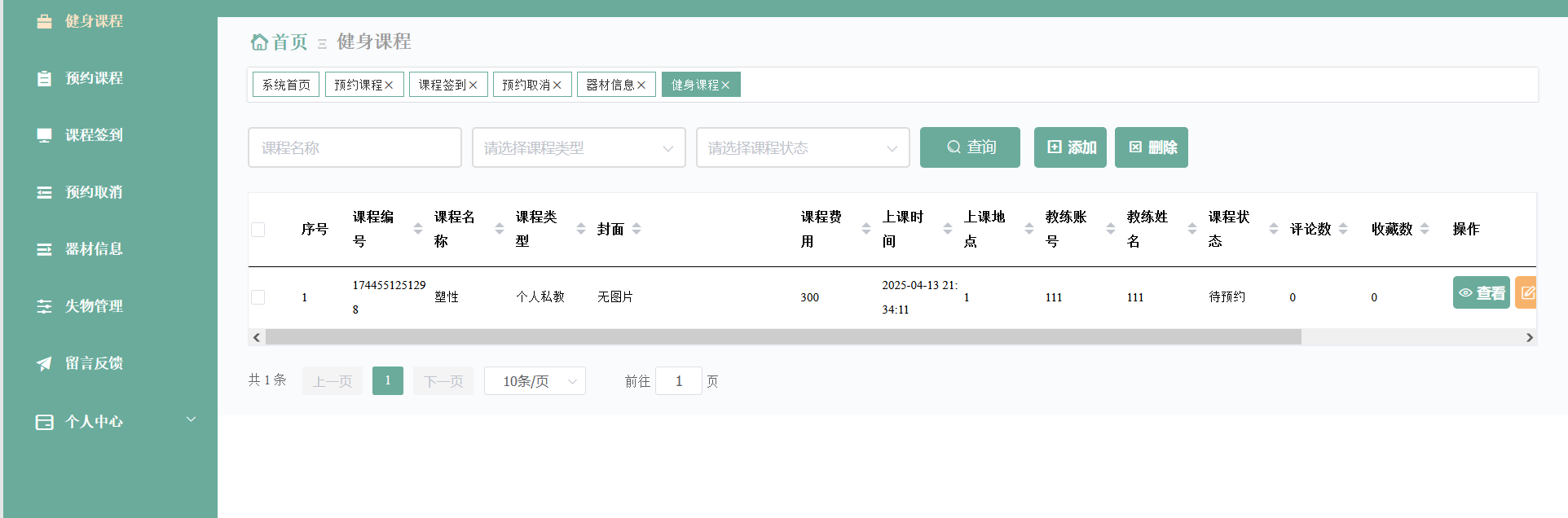Sort by 课程状态 column arrows
The image size is (1568, 518).
[1274, 229]
